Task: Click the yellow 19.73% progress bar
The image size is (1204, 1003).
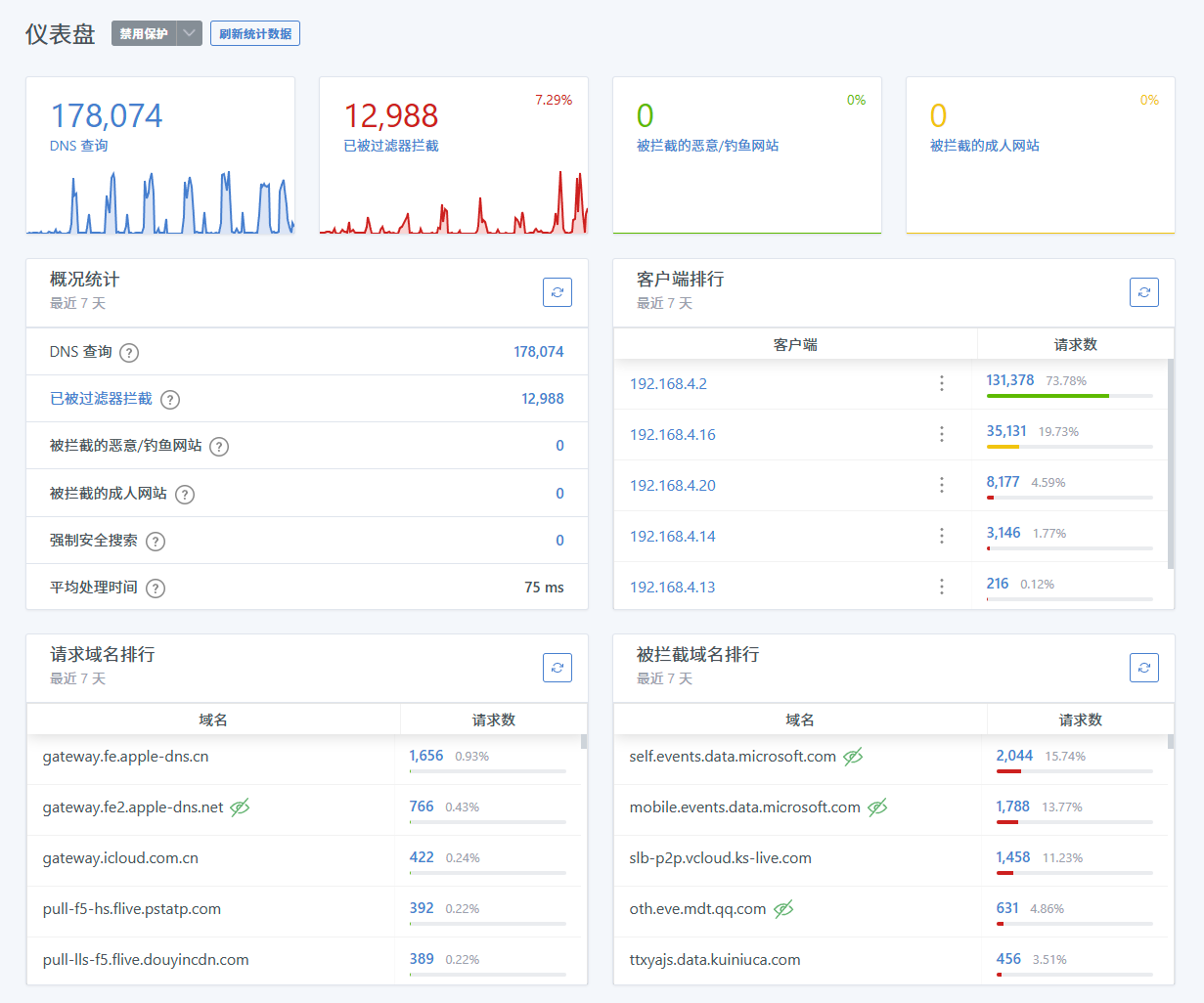Action: point(1003,447)
